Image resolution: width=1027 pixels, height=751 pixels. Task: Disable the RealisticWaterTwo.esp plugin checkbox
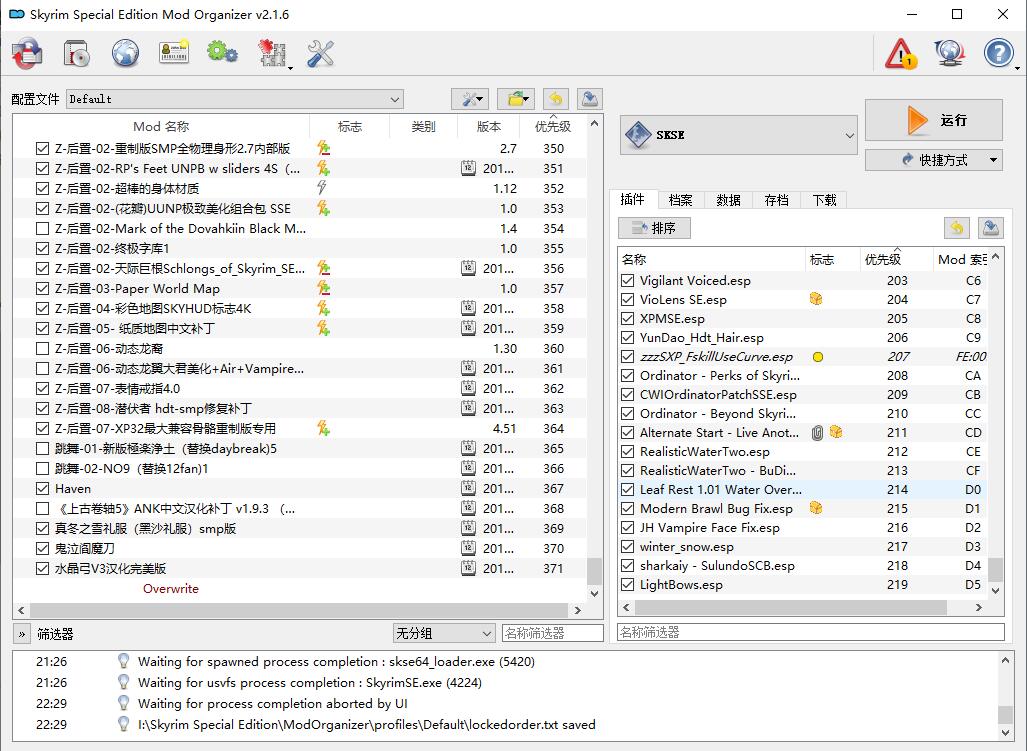tap(627, 451)
